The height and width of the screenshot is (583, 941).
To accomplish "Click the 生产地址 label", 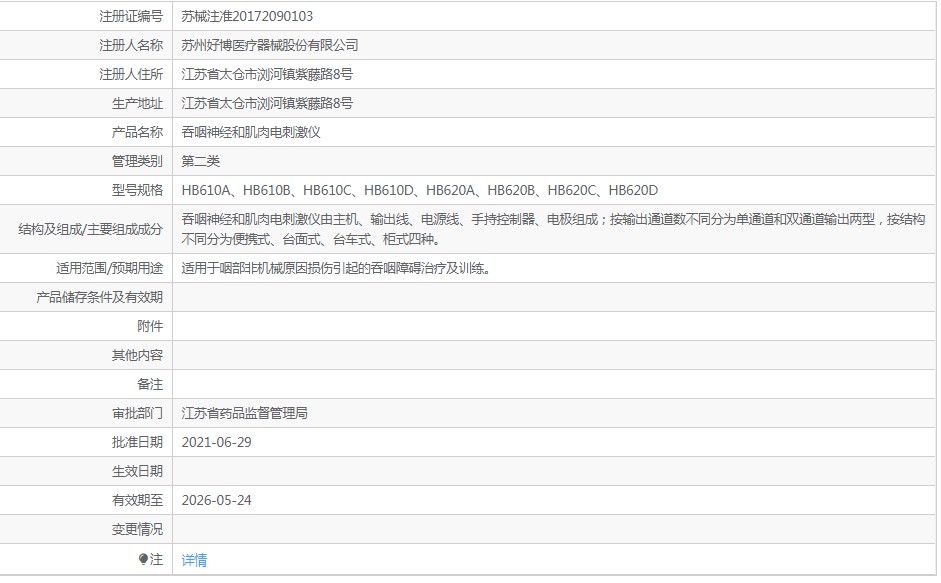I will 137,103.
